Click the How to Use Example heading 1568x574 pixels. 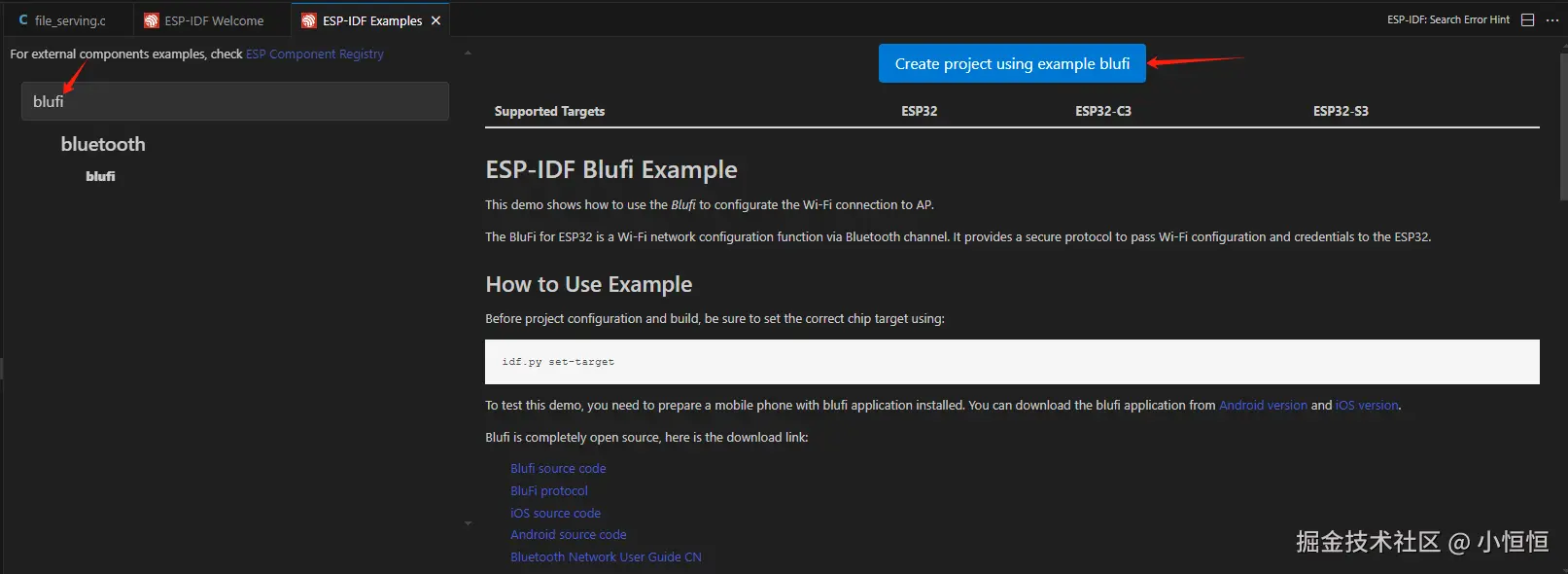589,284
